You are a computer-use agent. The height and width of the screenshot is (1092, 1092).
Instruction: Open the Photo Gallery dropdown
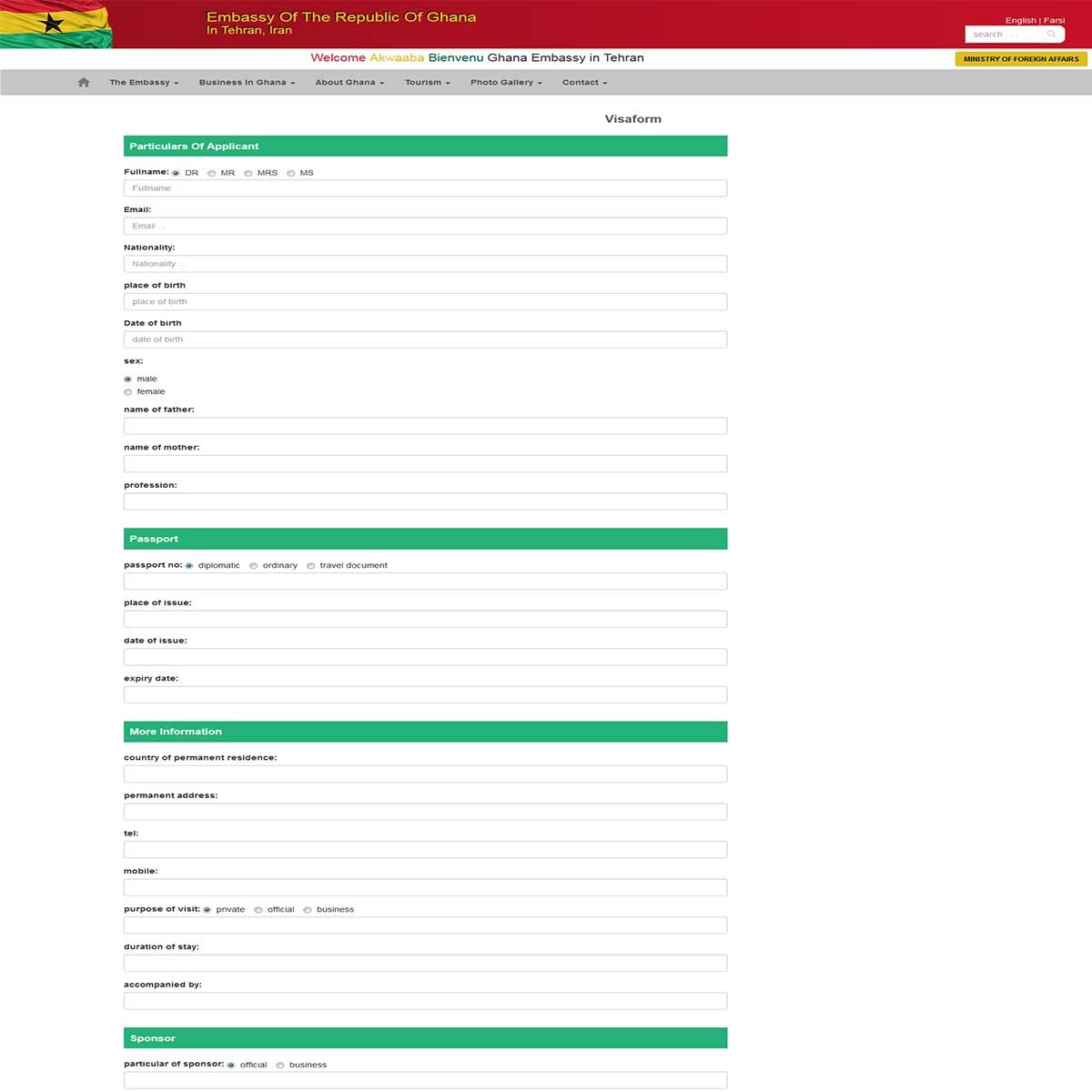point(505,82)
